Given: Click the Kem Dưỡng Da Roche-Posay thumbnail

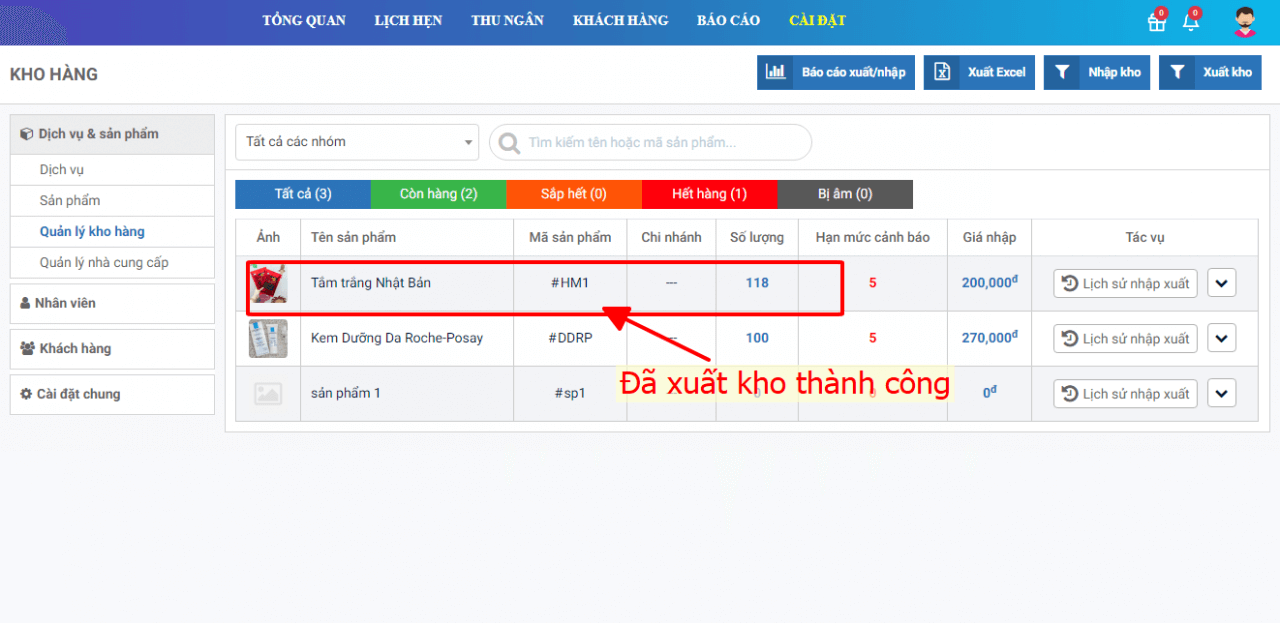Looking at the screenshot, I should 268,338.
